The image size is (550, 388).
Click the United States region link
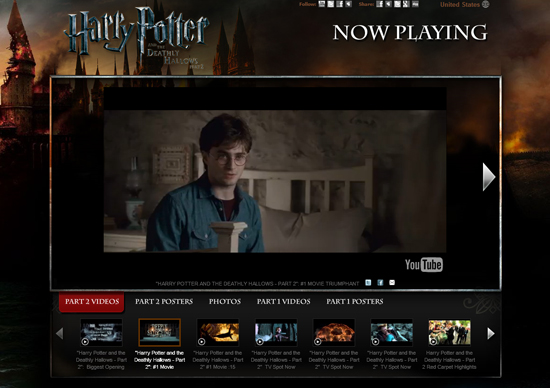pyautogui.click(x=460, y=5)
